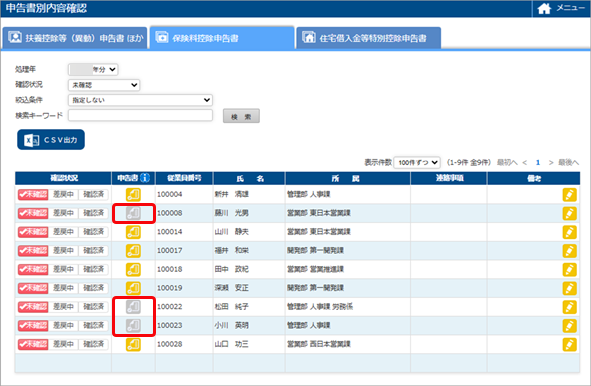Click name 山口 功三 in table
The image size is (591, 386).
point(231,344)
